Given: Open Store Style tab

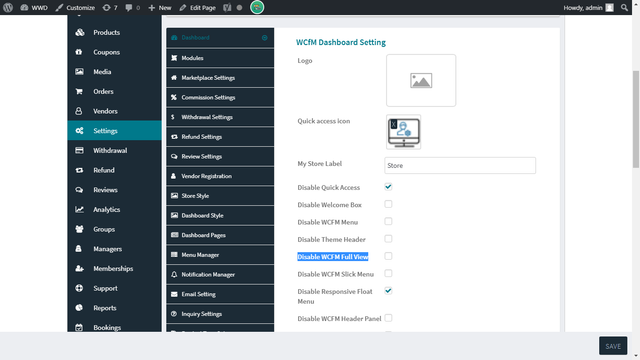Looking at the screenshot, I should point(220,196).
